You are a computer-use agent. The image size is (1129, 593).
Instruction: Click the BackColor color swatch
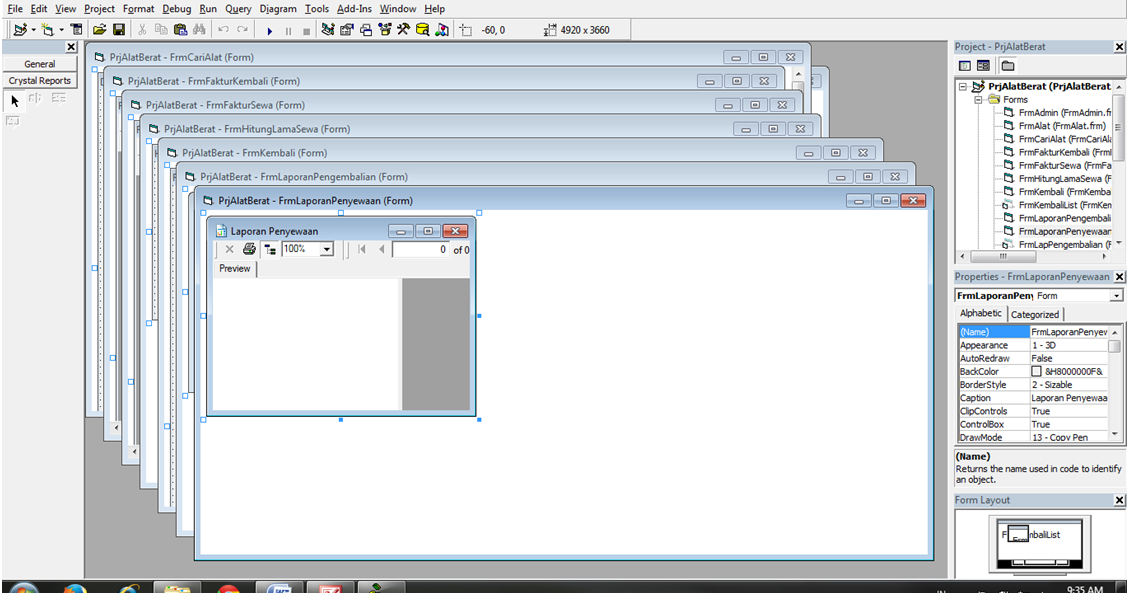click(x=1036, y=370)
